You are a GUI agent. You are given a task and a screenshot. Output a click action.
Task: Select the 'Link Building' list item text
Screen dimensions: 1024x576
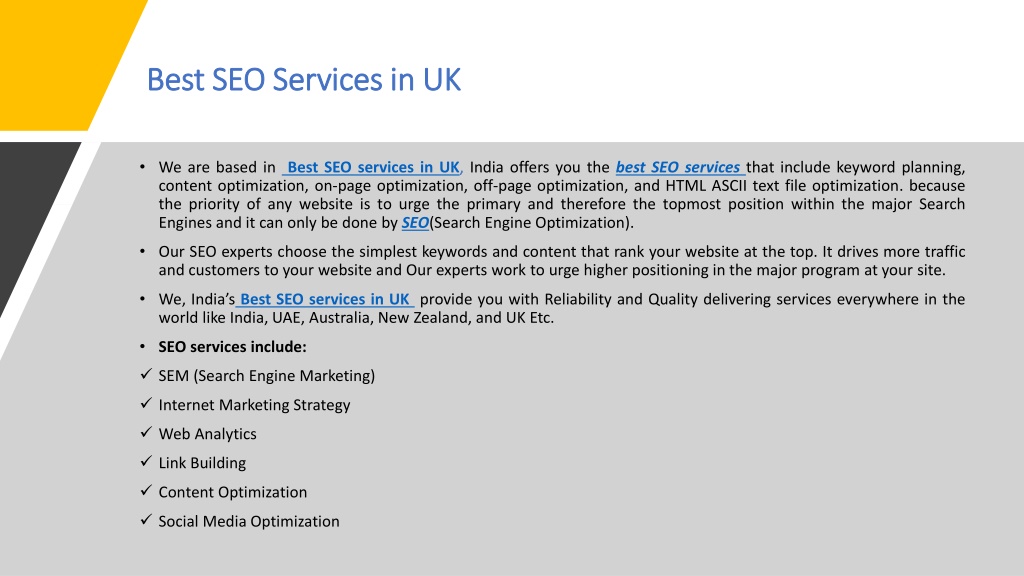(x=202, y=463)
